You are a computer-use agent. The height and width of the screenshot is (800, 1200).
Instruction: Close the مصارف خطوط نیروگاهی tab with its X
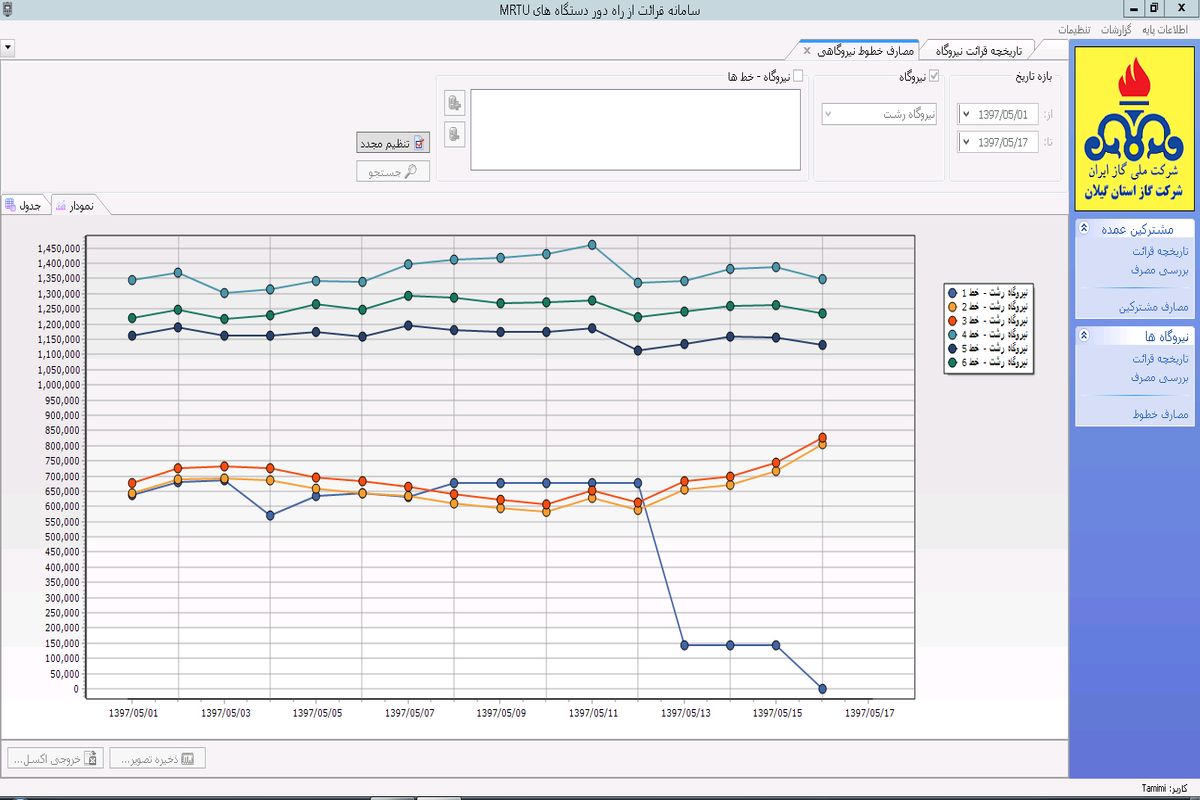(807, 50)
